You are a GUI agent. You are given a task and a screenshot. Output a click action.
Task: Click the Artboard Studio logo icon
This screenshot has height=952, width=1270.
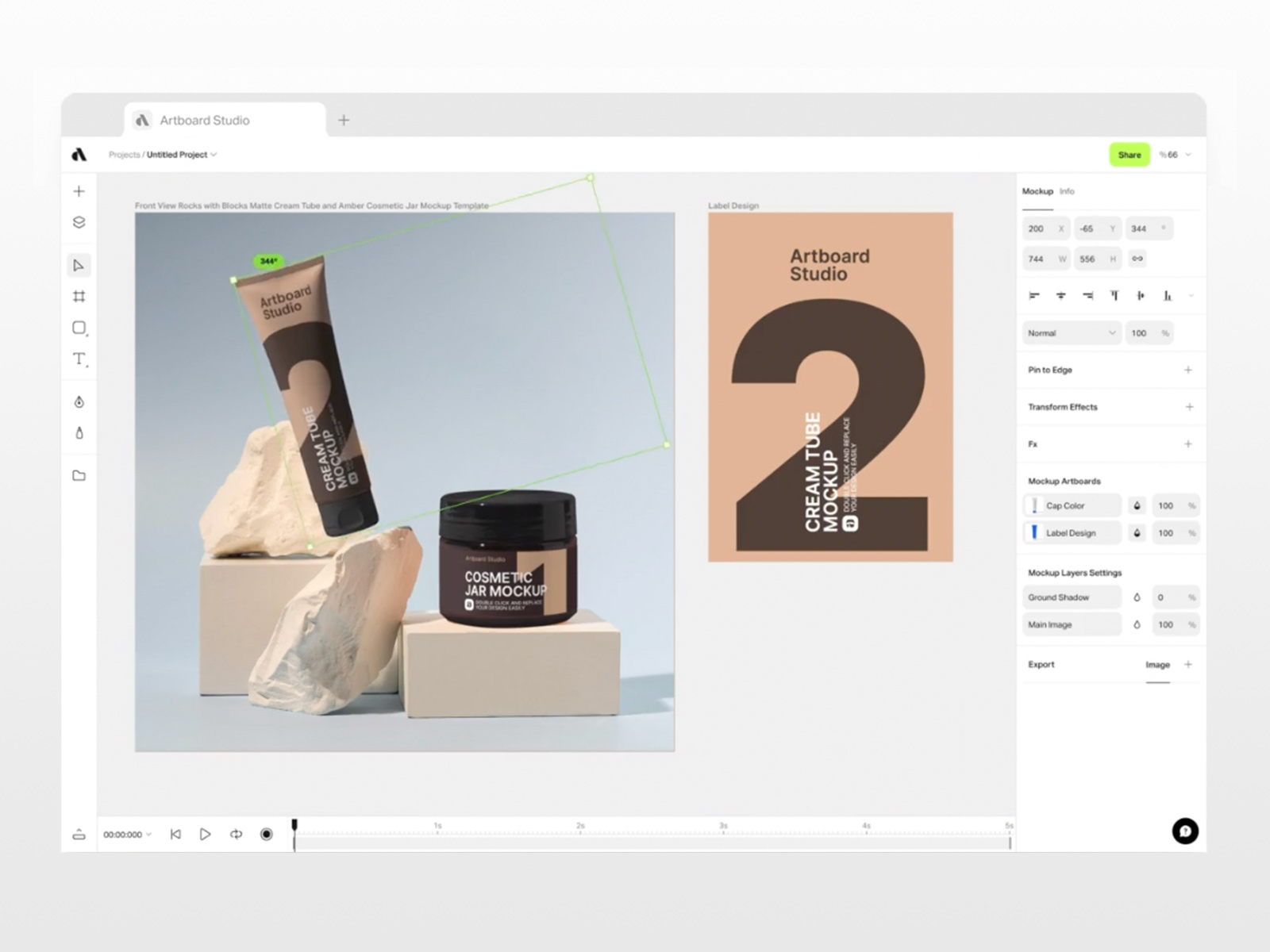(79, 155)
